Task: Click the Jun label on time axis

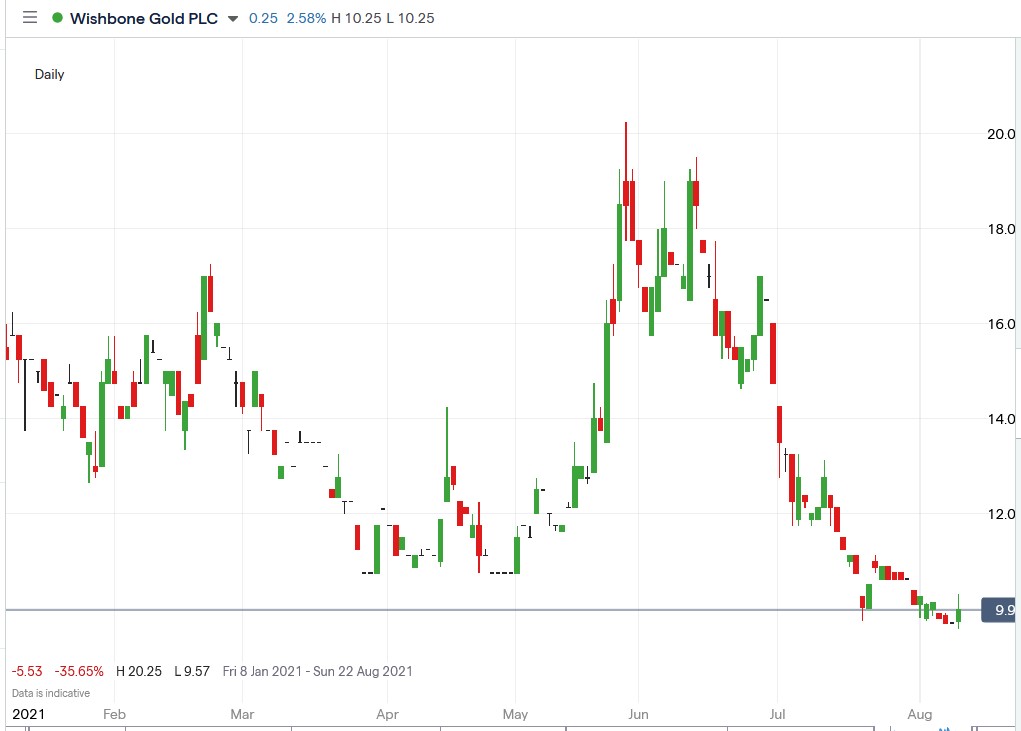Action: click(x=638, y=714)
